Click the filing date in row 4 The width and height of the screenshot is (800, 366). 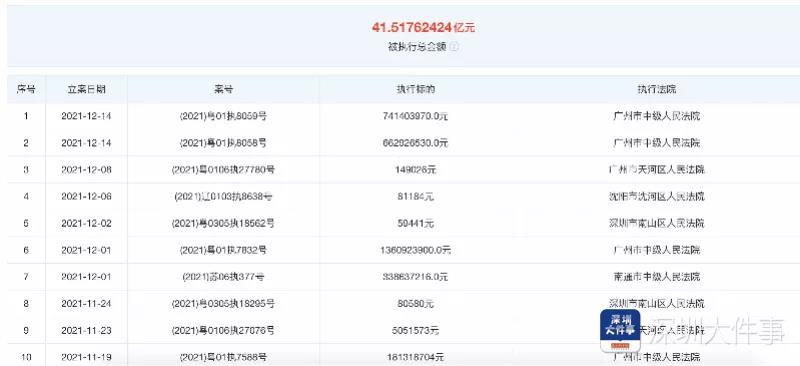coord(86,197)
